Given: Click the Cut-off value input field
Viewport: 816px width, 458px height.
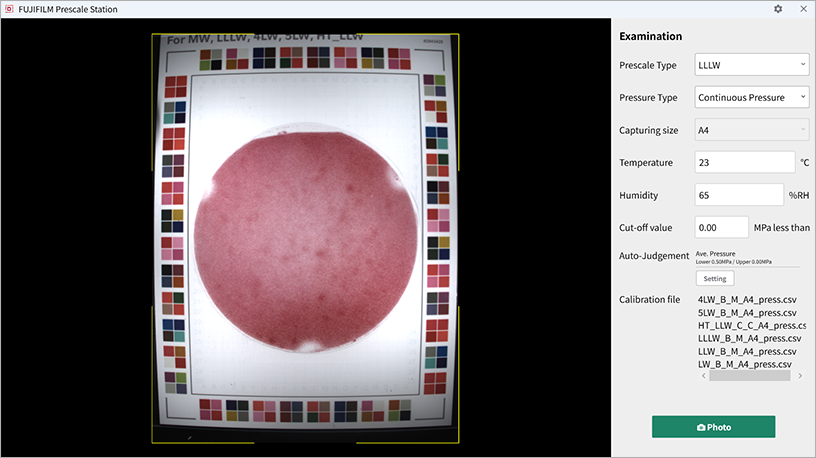Looking at the screenshot, I should pyautogui.click(x=721, y=227).
